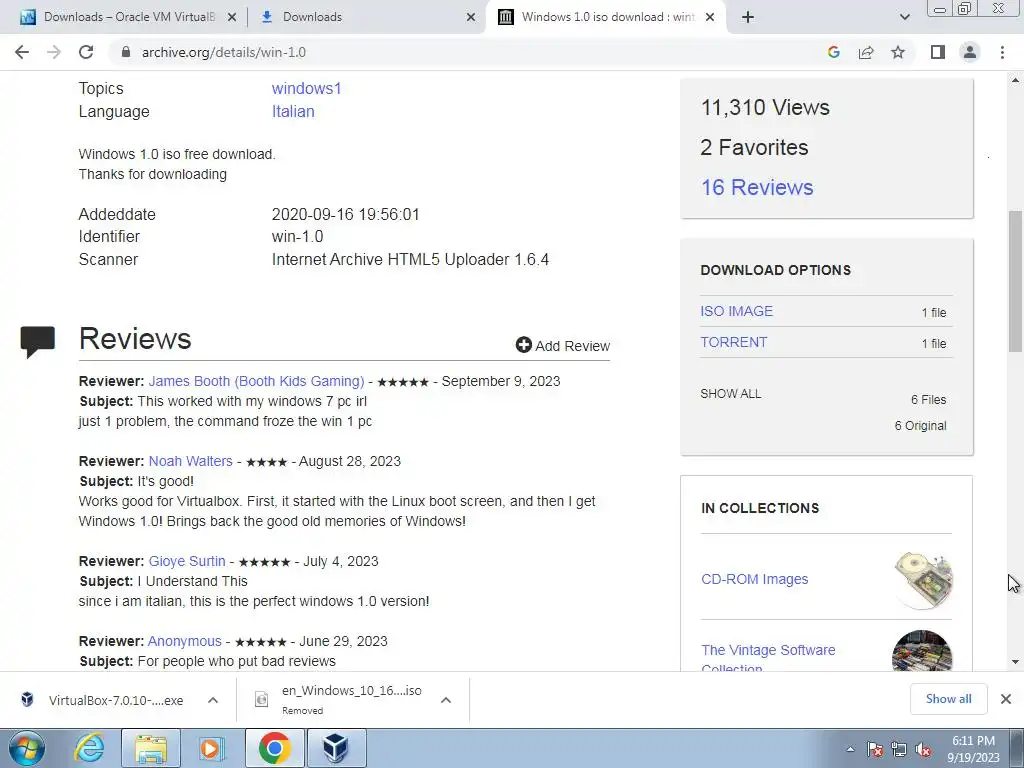Click the page scrollbar down arrow

tap(1015, 662)
